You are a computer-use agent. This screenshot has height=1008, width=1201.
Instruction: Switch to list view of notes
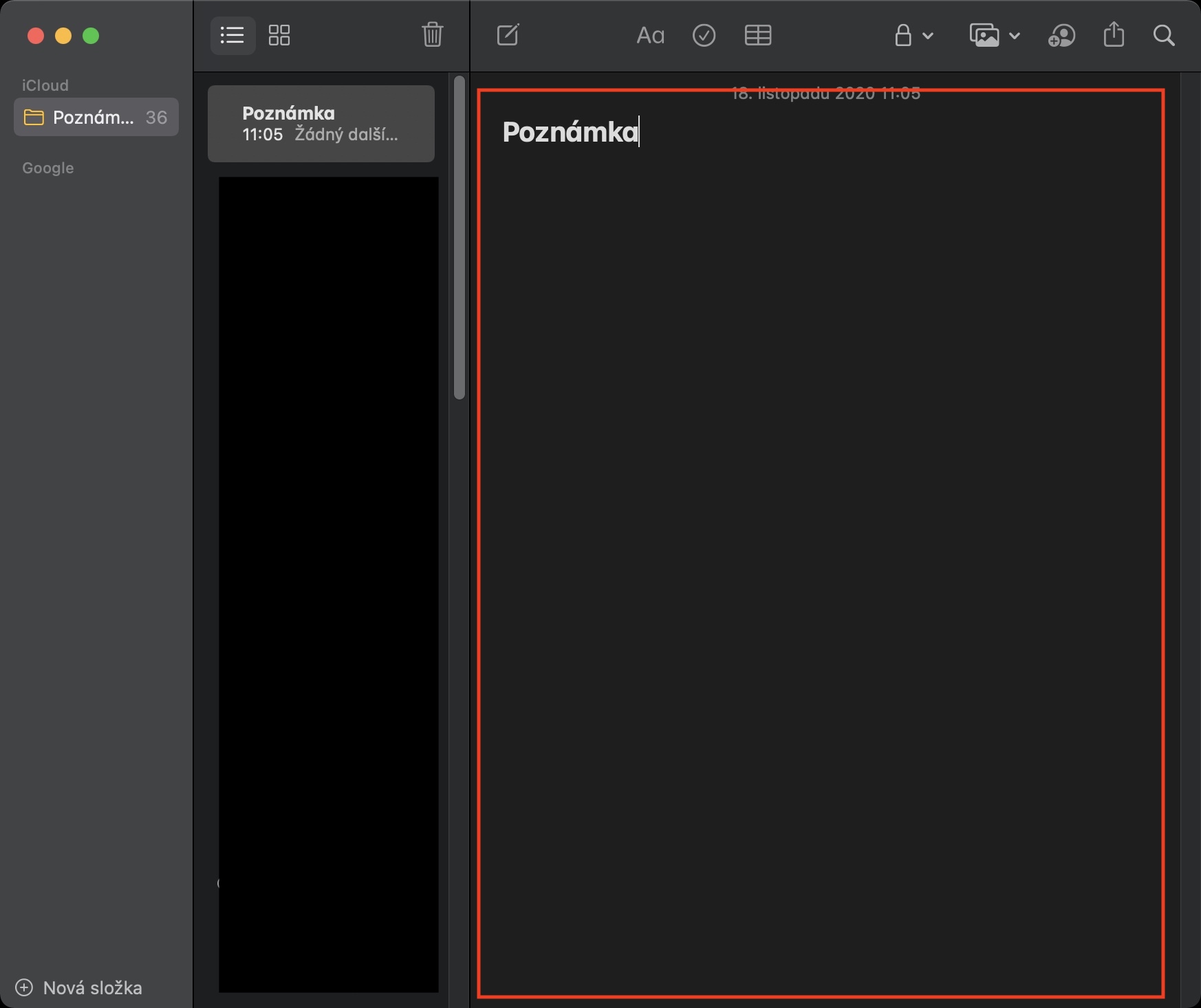click(232, 35)
